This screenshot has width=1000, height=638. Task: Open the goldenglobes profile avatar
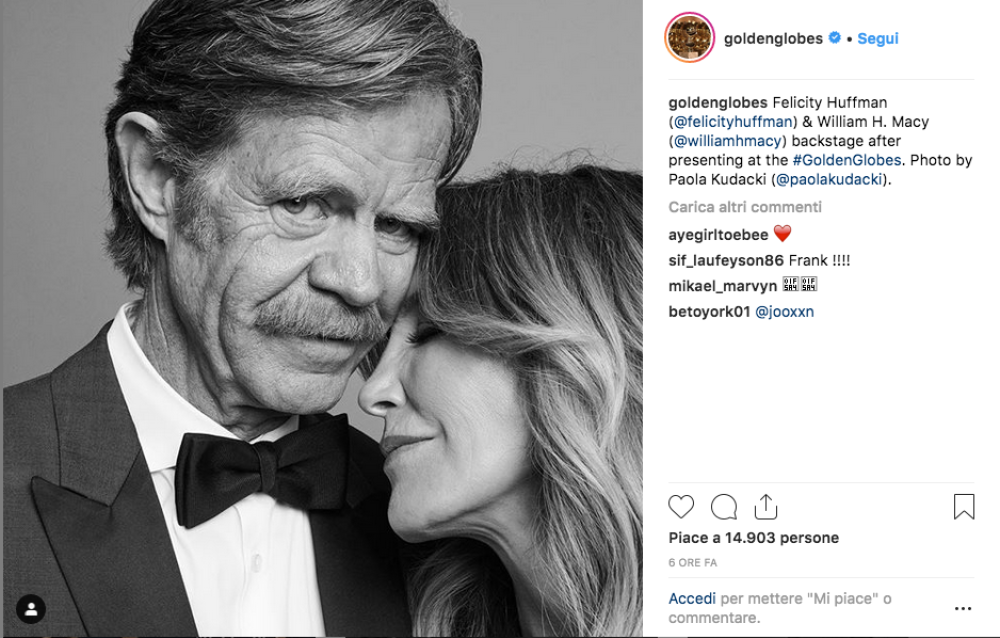690,39
